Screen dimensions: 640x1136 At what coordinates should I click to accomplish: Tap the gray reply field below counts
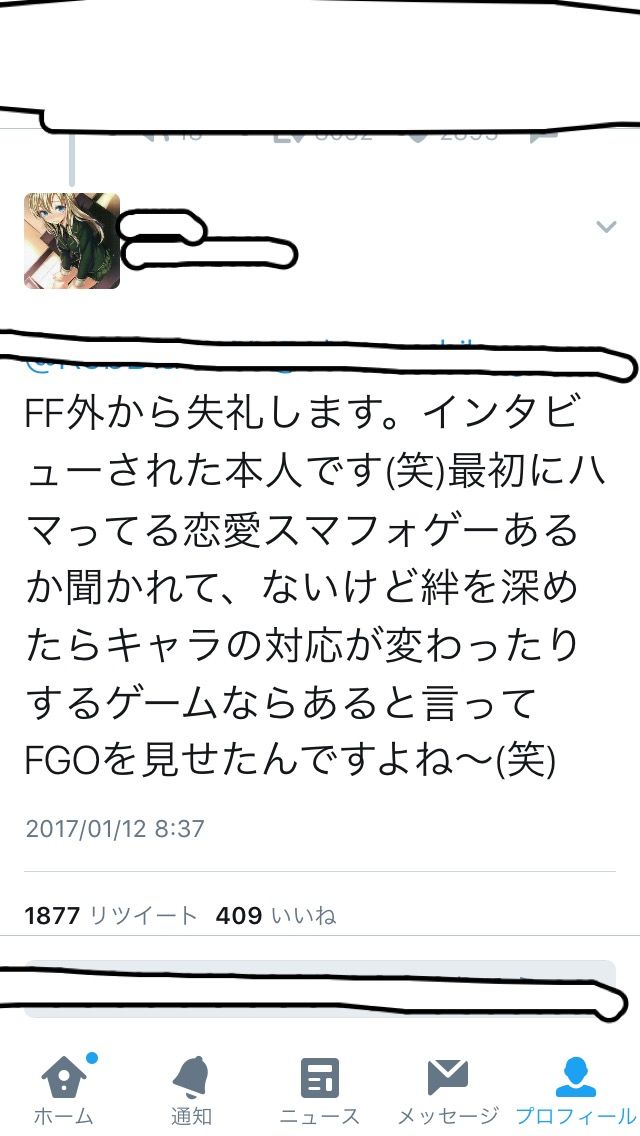click(x=320, y=989)
